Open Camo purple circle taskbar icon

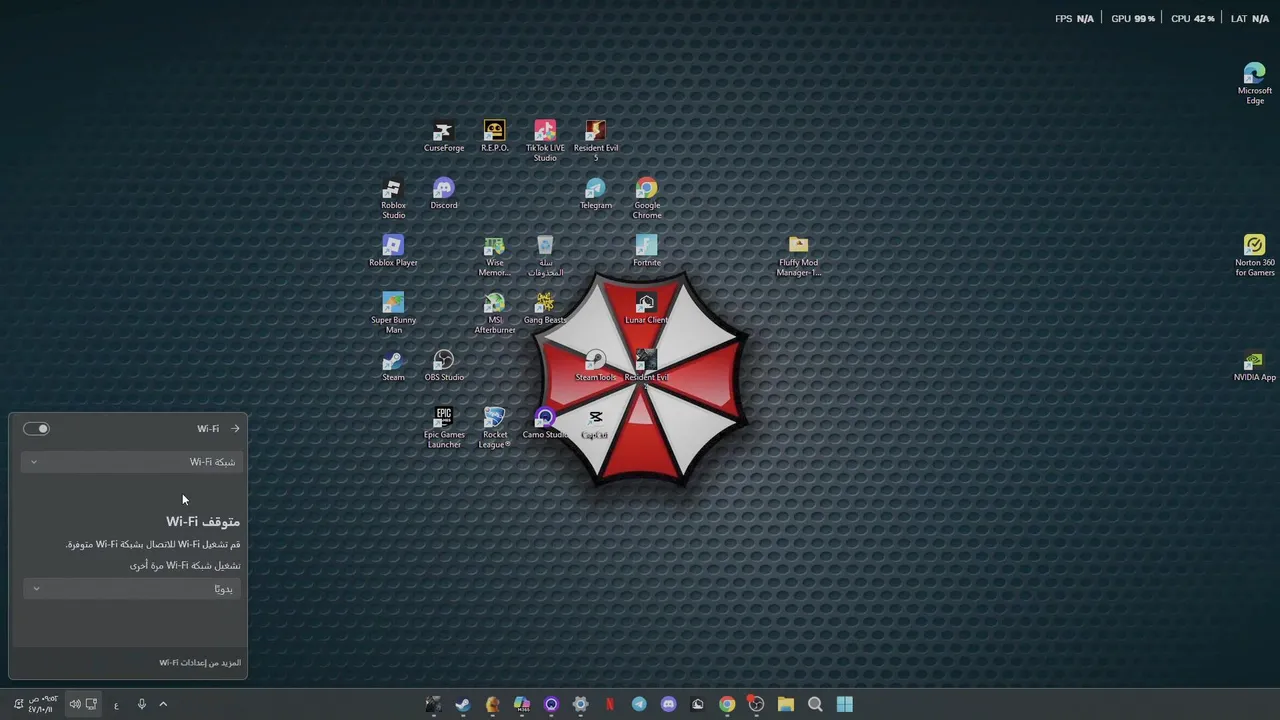click(551, 704)
